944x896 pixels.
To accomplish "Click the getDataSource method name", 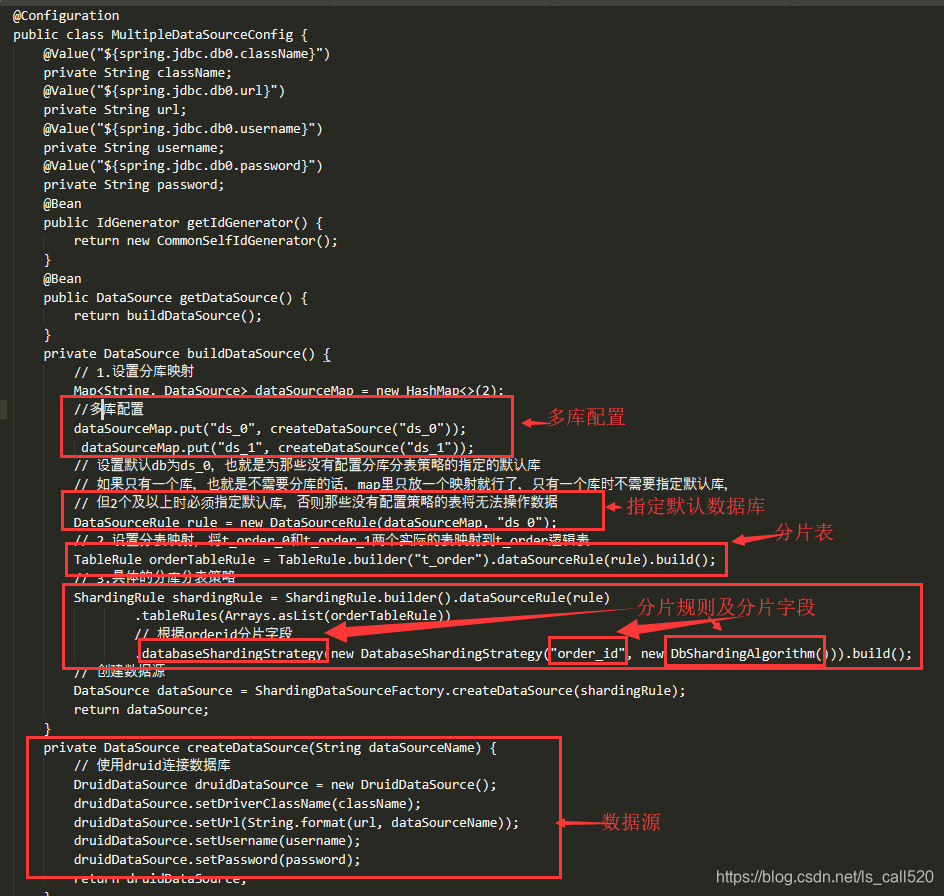I will (x=235, y=297).
